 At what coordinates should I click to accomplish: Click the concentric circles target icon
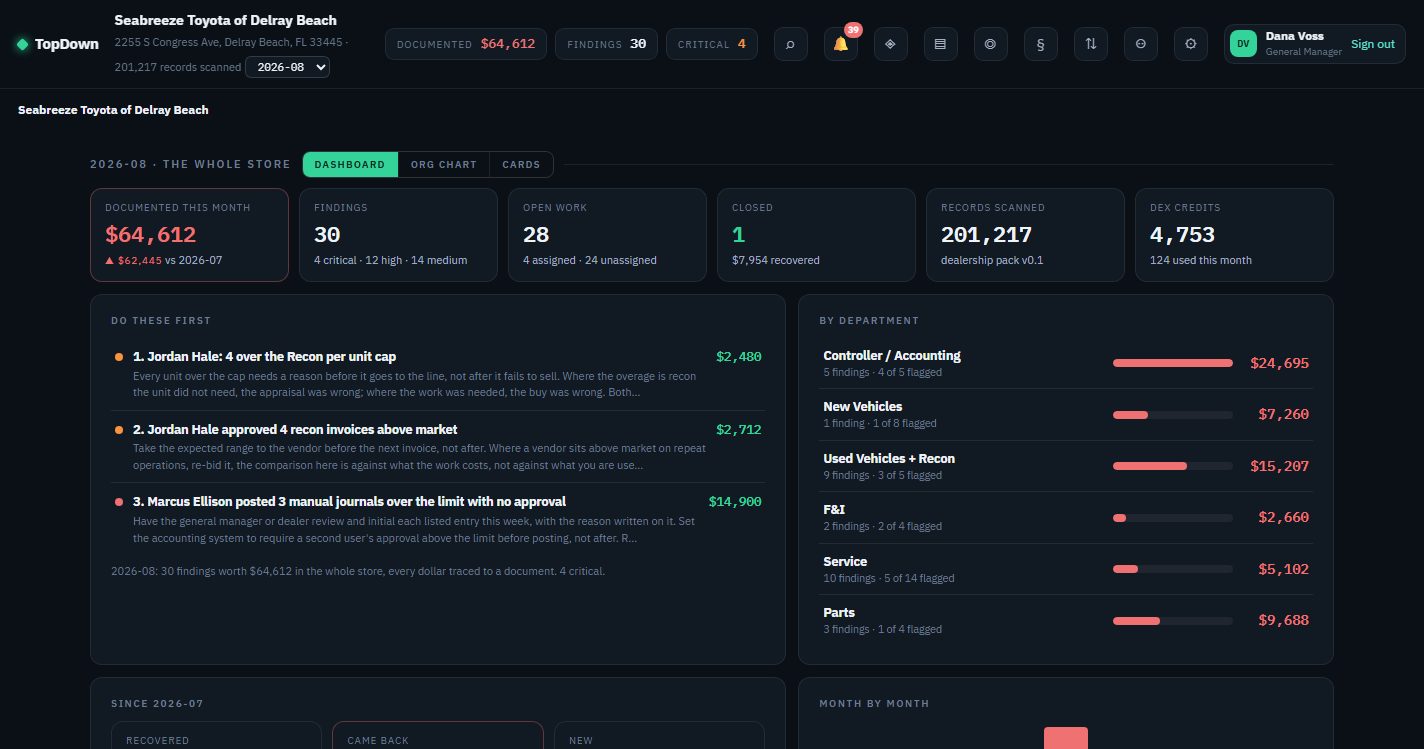tap(990, 44)
